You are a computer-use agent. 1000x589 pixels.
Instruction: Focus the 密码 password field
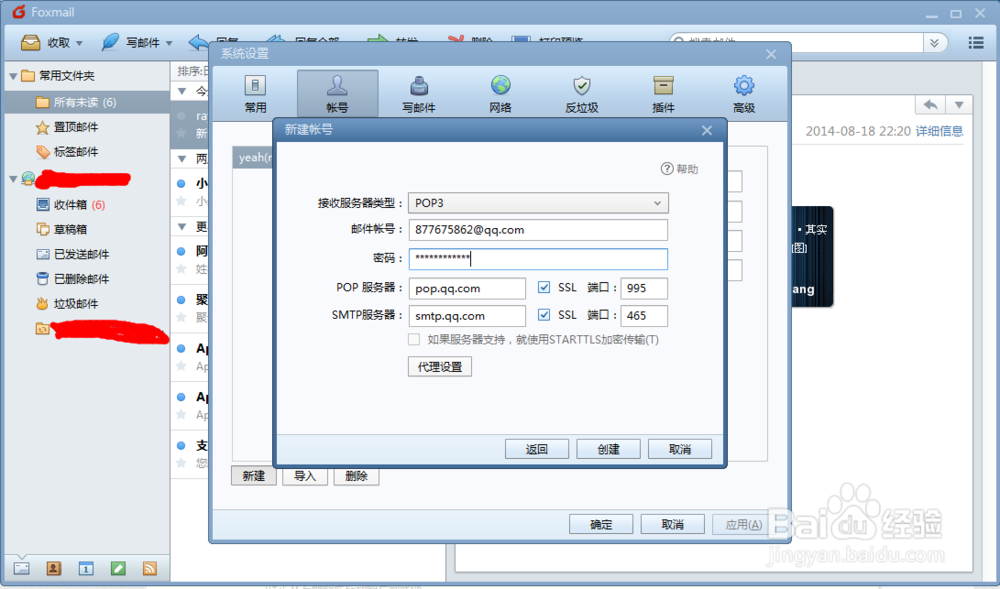click(538, 259)
